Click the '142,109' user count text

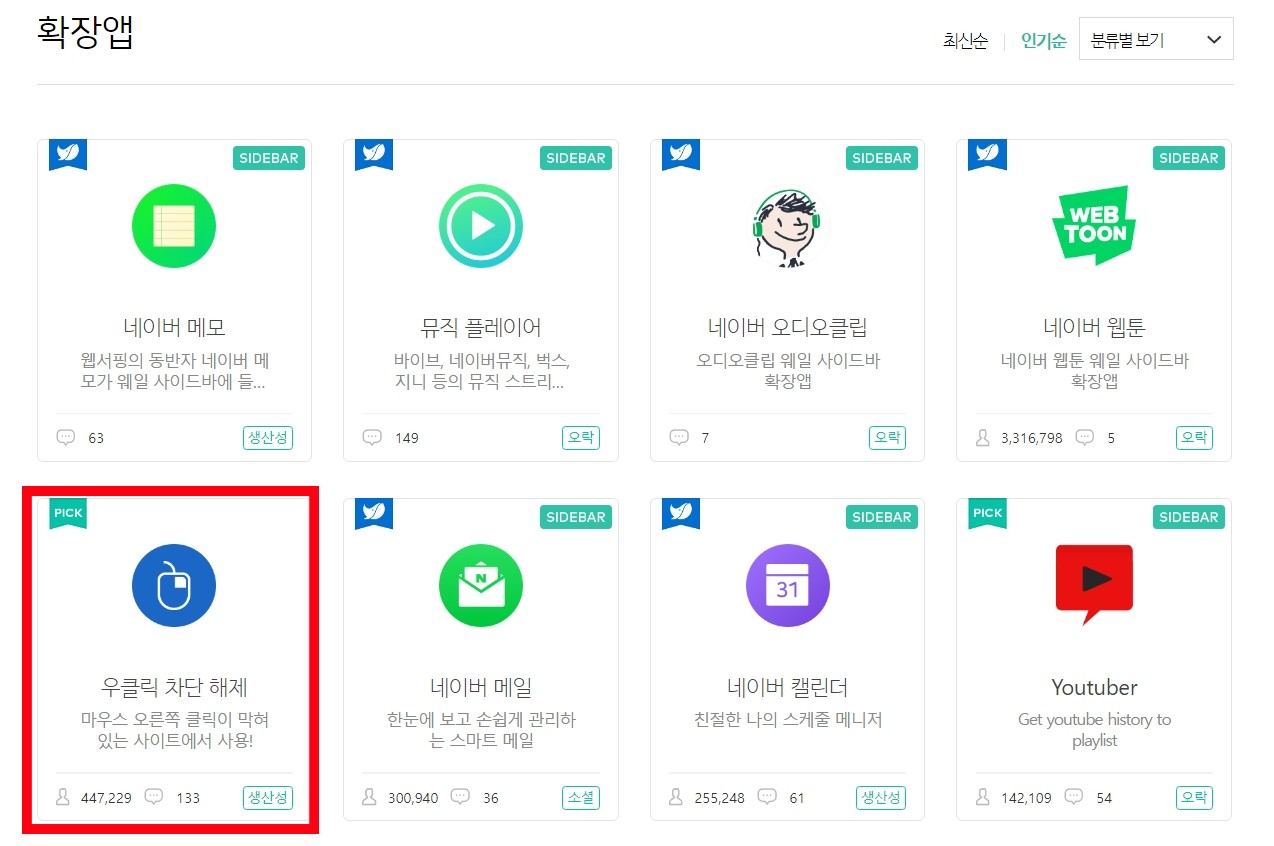[x=1025, y=798]
